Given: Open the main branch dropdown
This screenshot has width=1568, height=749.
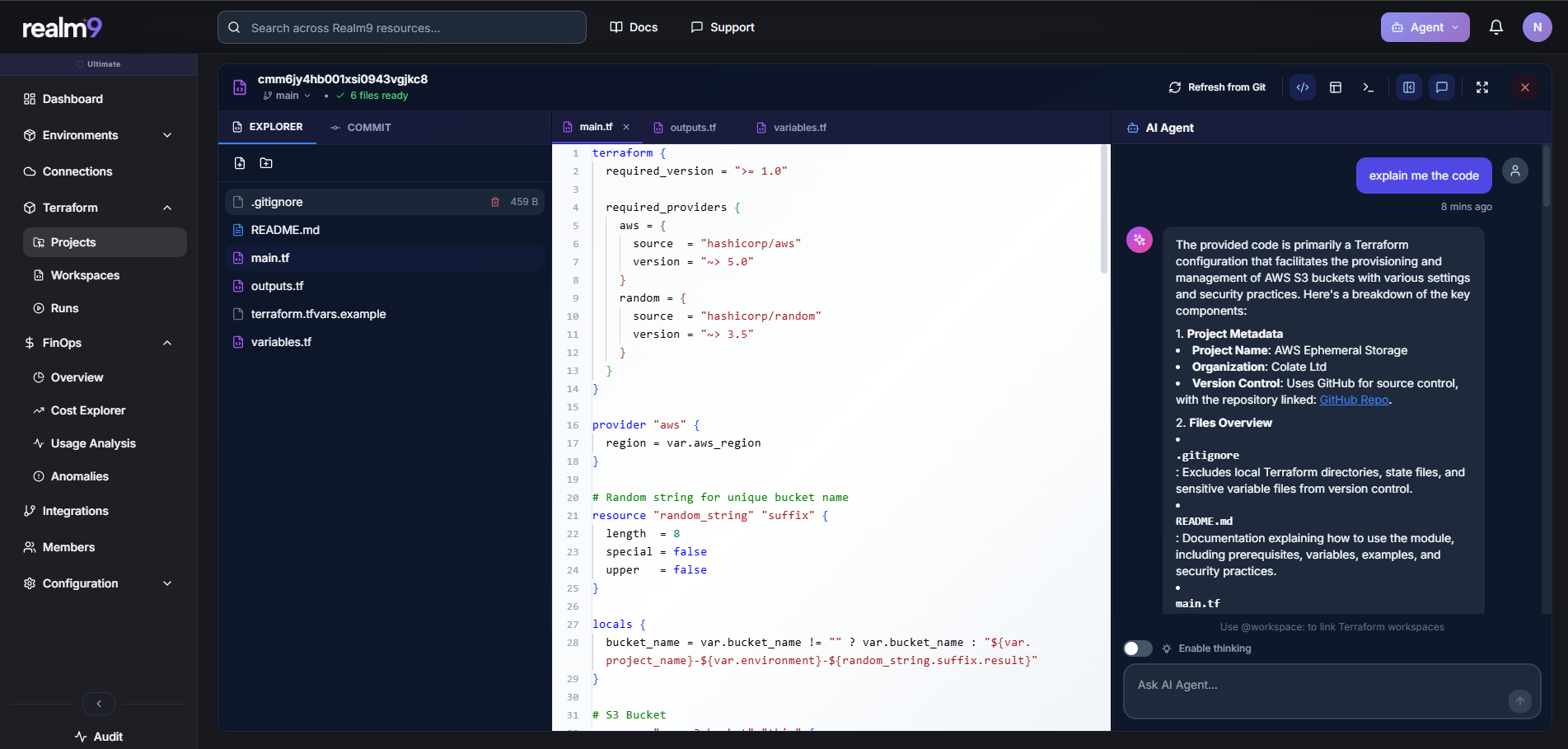Looking at the screenshot, I should pos(288,96).
